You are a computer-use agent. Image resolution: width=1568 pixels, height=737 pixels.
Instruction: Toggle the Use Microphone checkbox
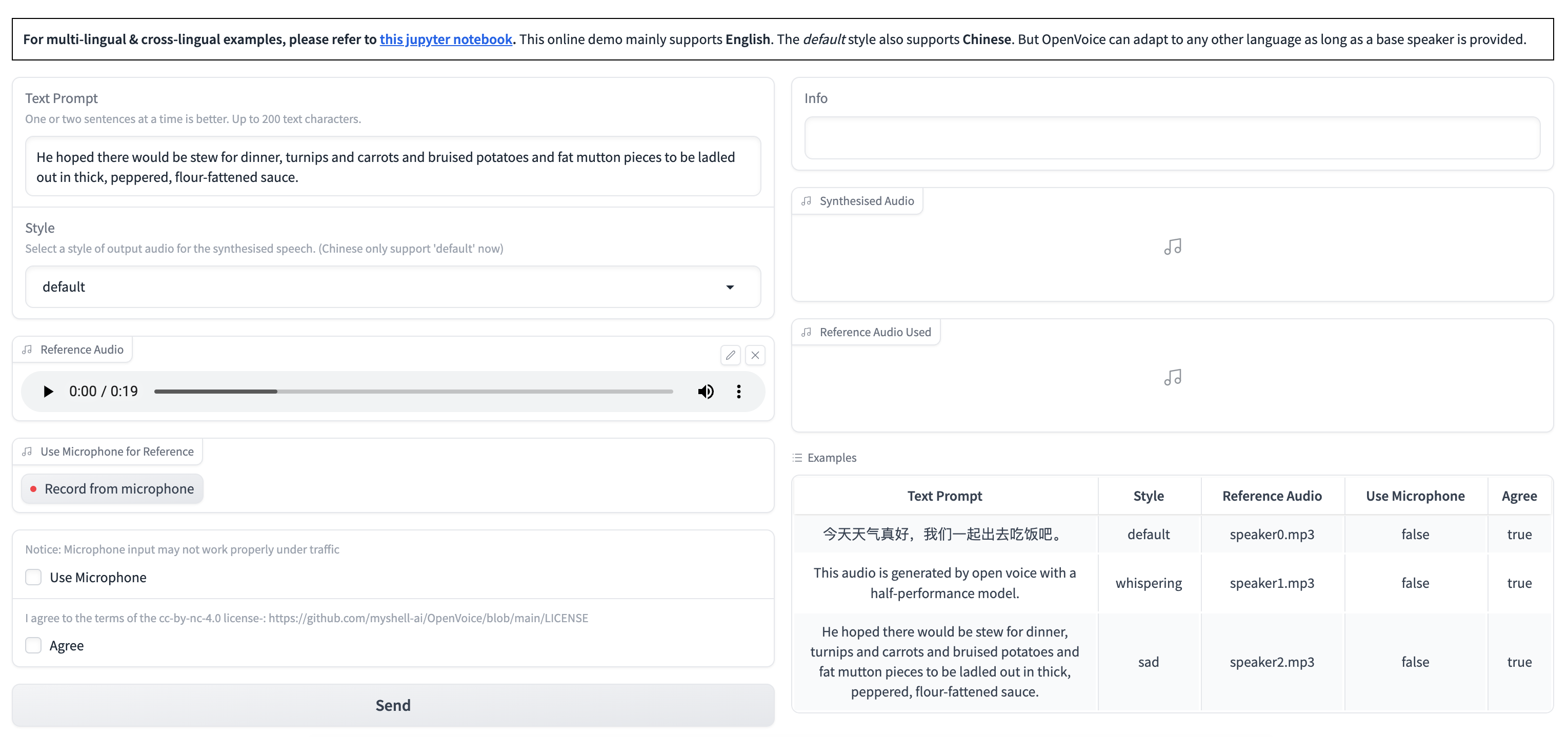(33, 576)
